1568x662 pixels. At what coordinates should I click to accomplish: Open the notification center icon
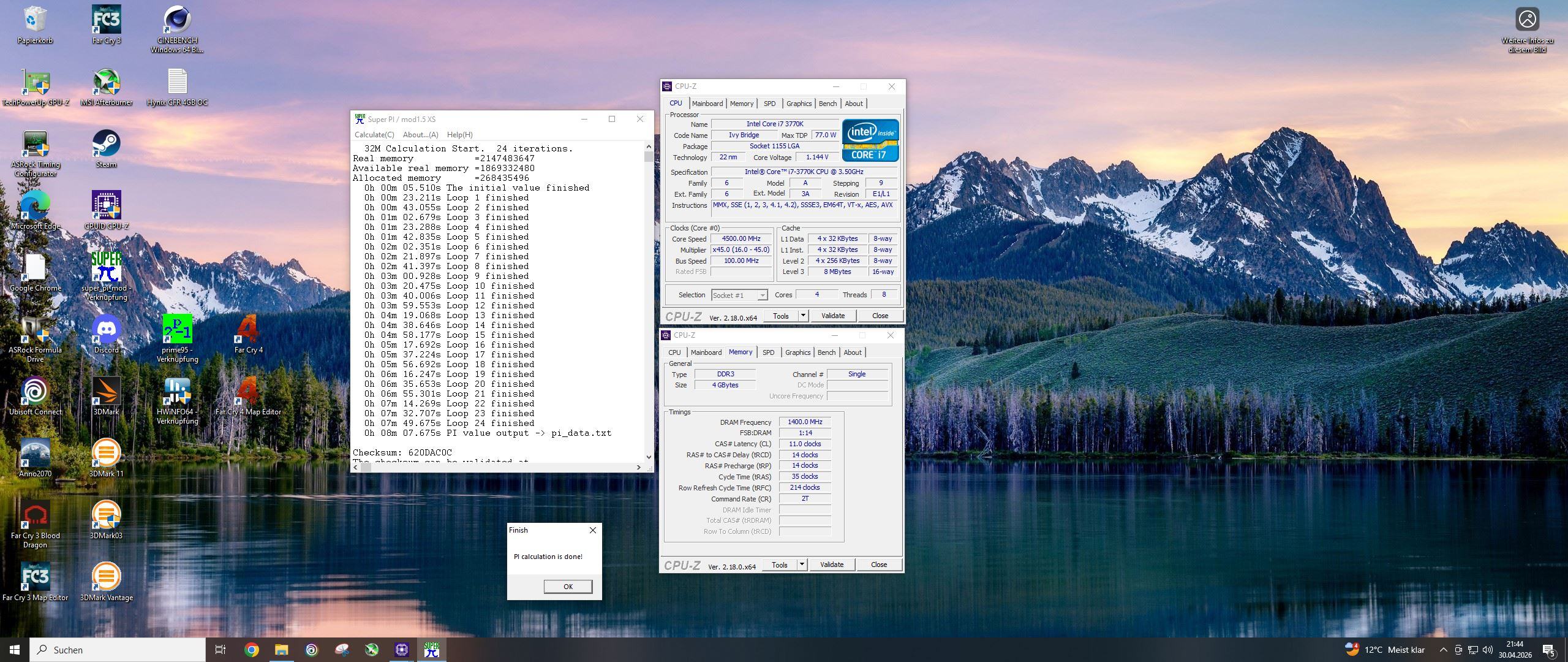(x=1548, y=650)
